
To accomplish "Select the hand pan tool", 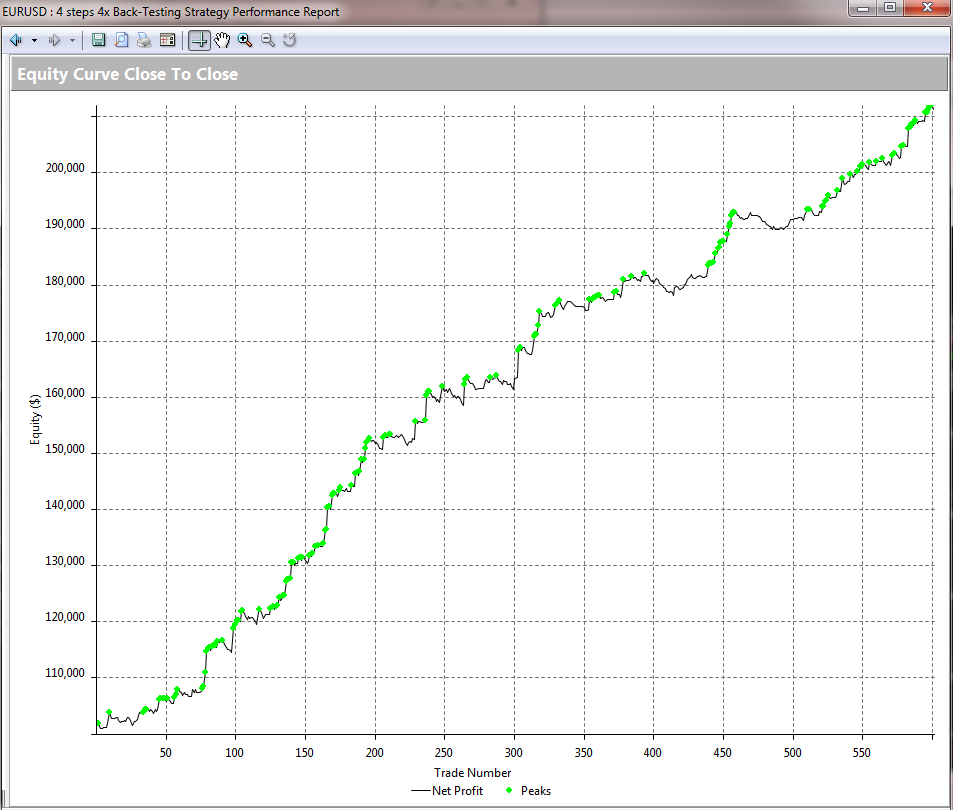I will point(222,40).
